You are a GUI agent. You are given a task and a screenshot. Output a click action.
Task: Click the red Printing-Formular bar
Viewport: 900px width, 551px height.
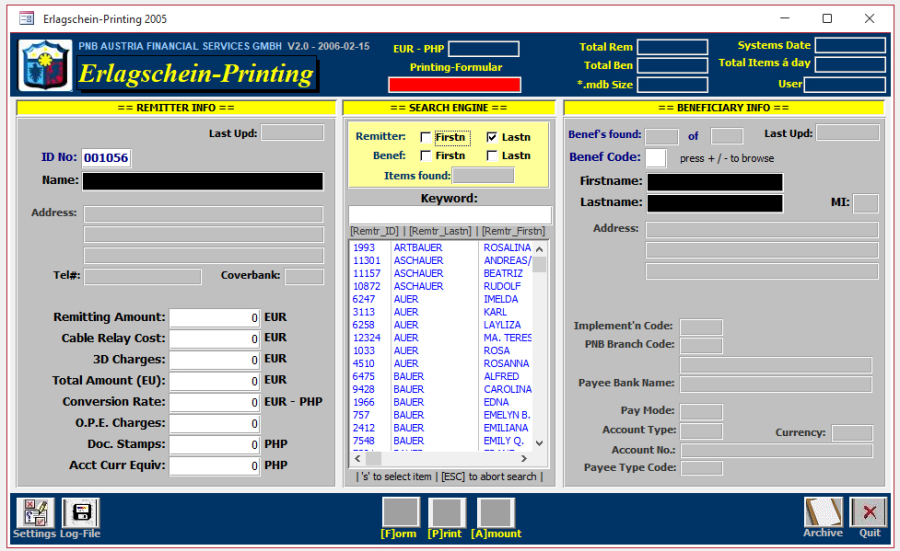point(454,85)
